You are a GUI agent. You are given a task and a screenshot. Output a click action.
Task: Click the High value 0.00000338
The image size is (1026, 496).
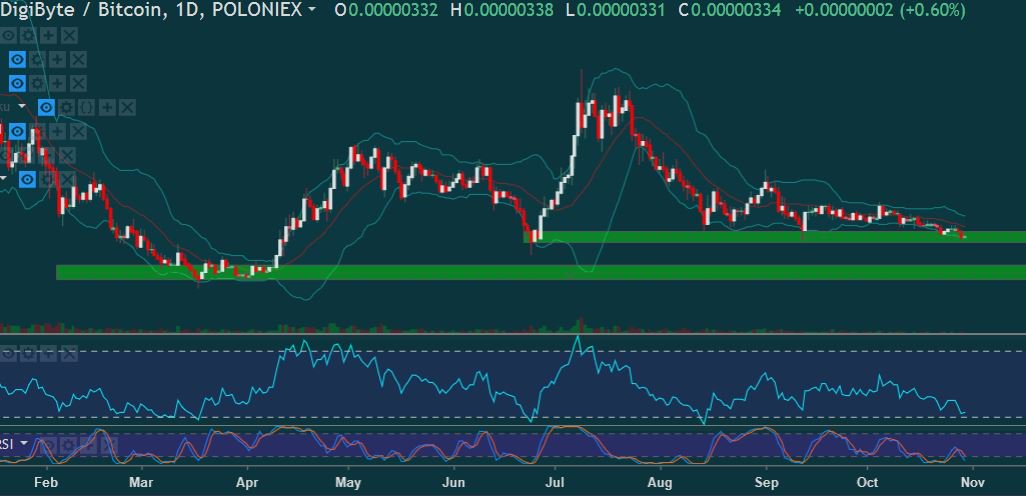(508, 10)
